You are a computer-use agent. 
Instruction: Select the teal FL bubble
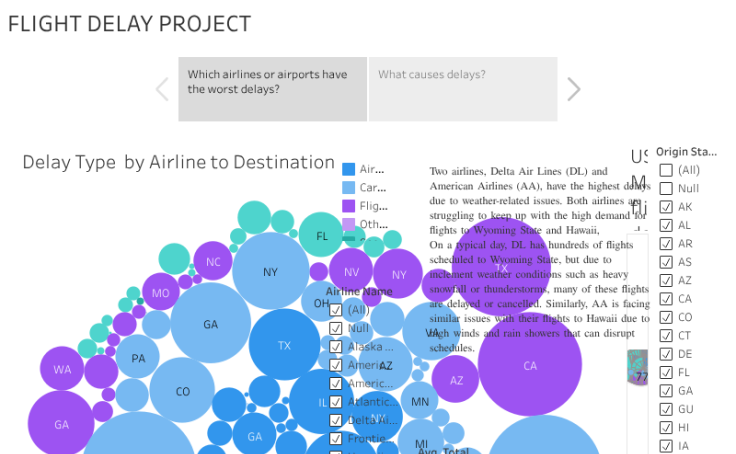(322, 236)
